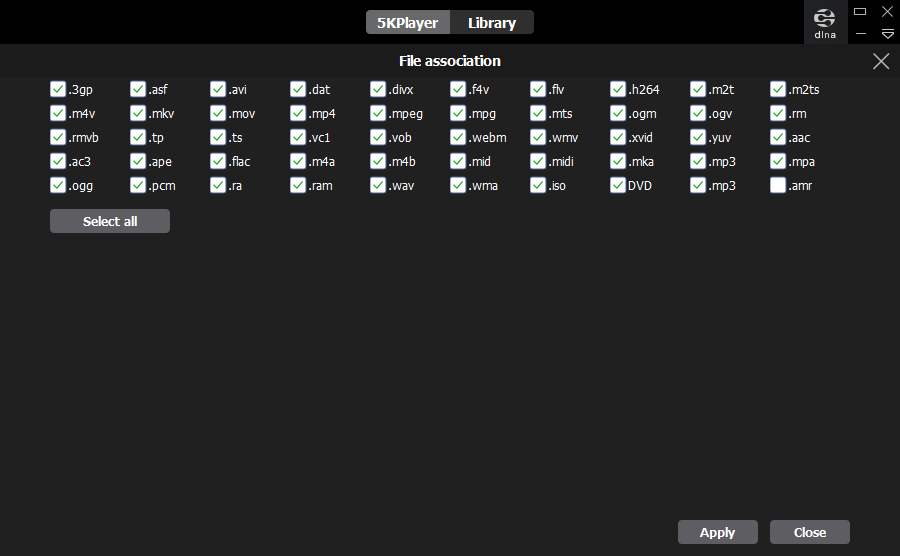Uncheck the .wma checkbox
This screenshot has width=900, height=556.
[x=458, y=185]
